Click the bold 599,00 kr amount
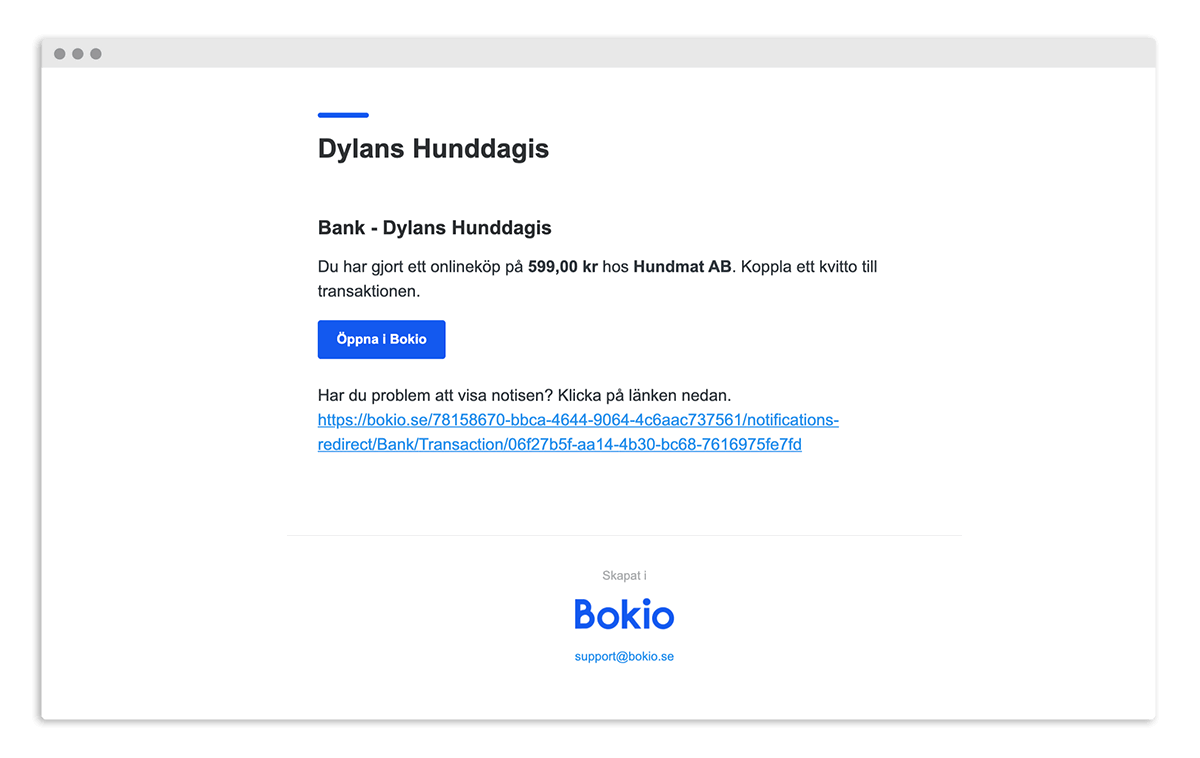The width and height of the screenshot is (1200, 758). tap(562, 267)
